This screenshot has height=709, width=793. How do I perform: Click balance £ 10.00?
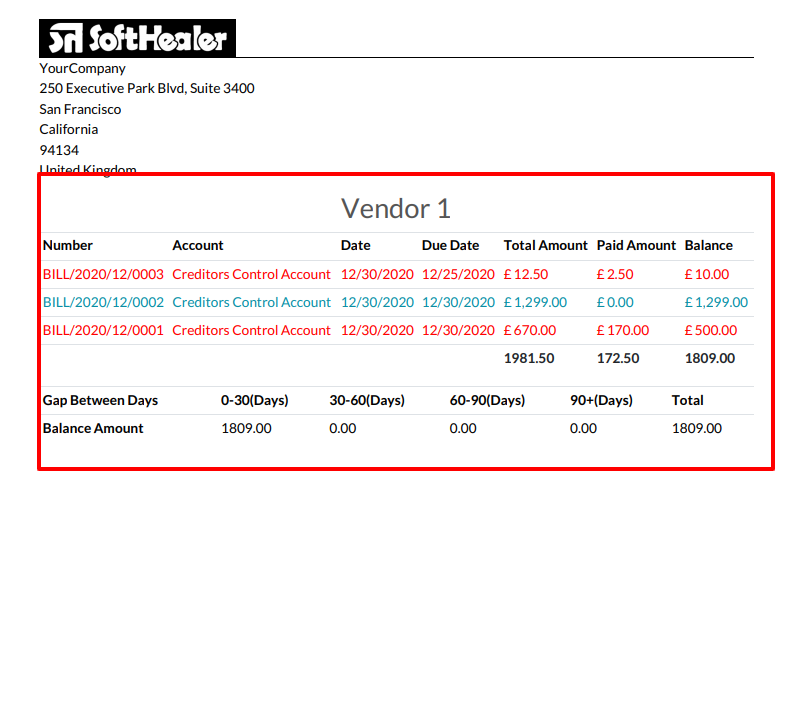tap(707, 274)
